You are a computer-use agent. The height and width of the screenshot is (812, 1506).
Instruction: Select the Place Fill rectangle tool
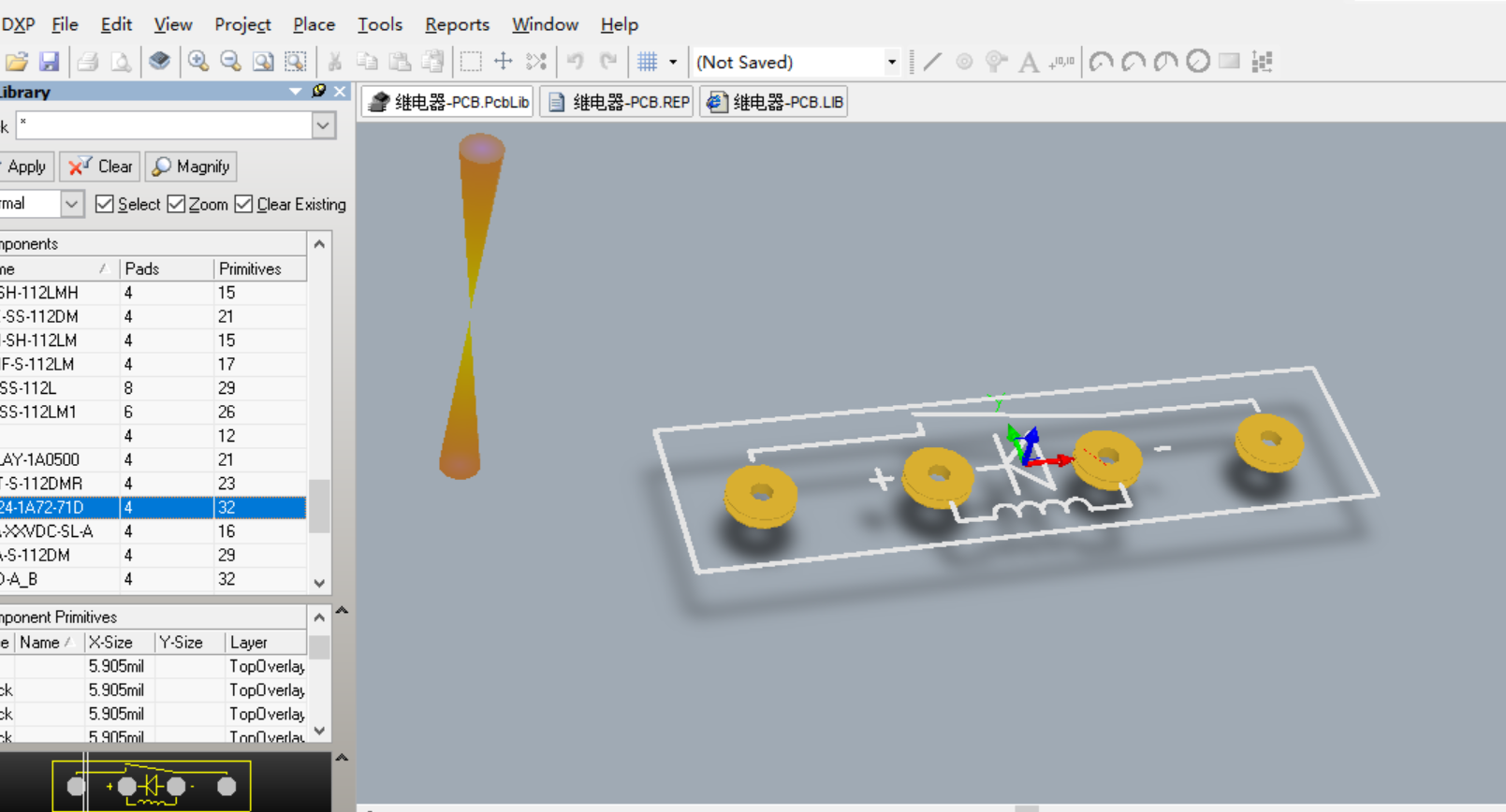[x=1229, y=62]
